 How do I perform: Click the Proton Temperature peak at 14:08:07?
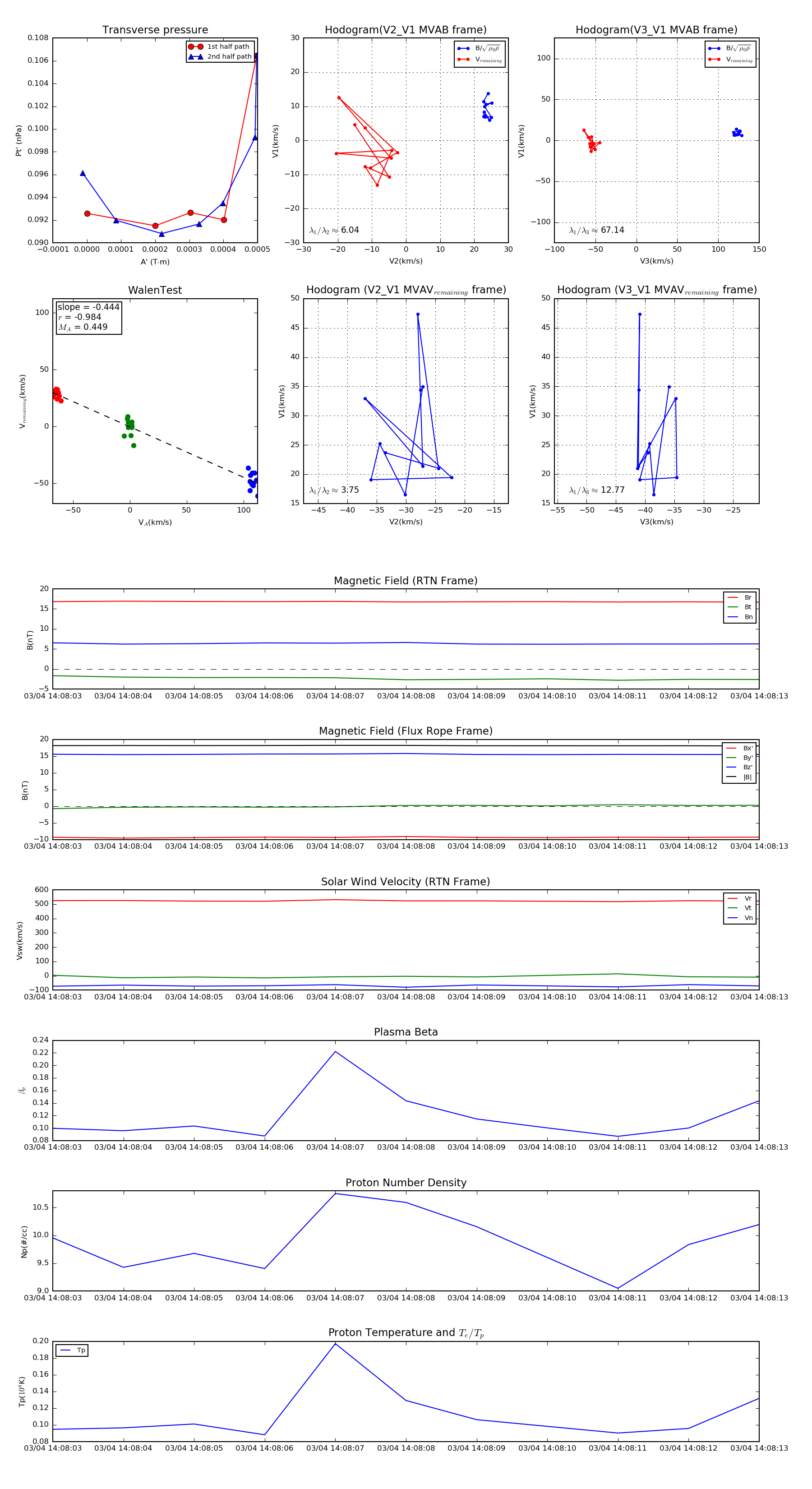(335, 1343)
